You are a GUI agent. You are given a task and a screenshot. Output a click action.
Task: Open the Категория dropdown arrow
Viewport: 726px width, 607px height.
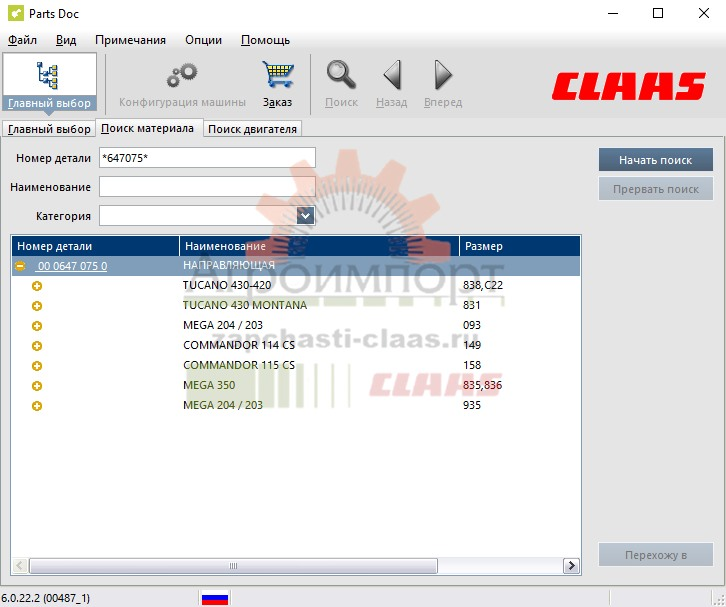(x=306, y=216)
